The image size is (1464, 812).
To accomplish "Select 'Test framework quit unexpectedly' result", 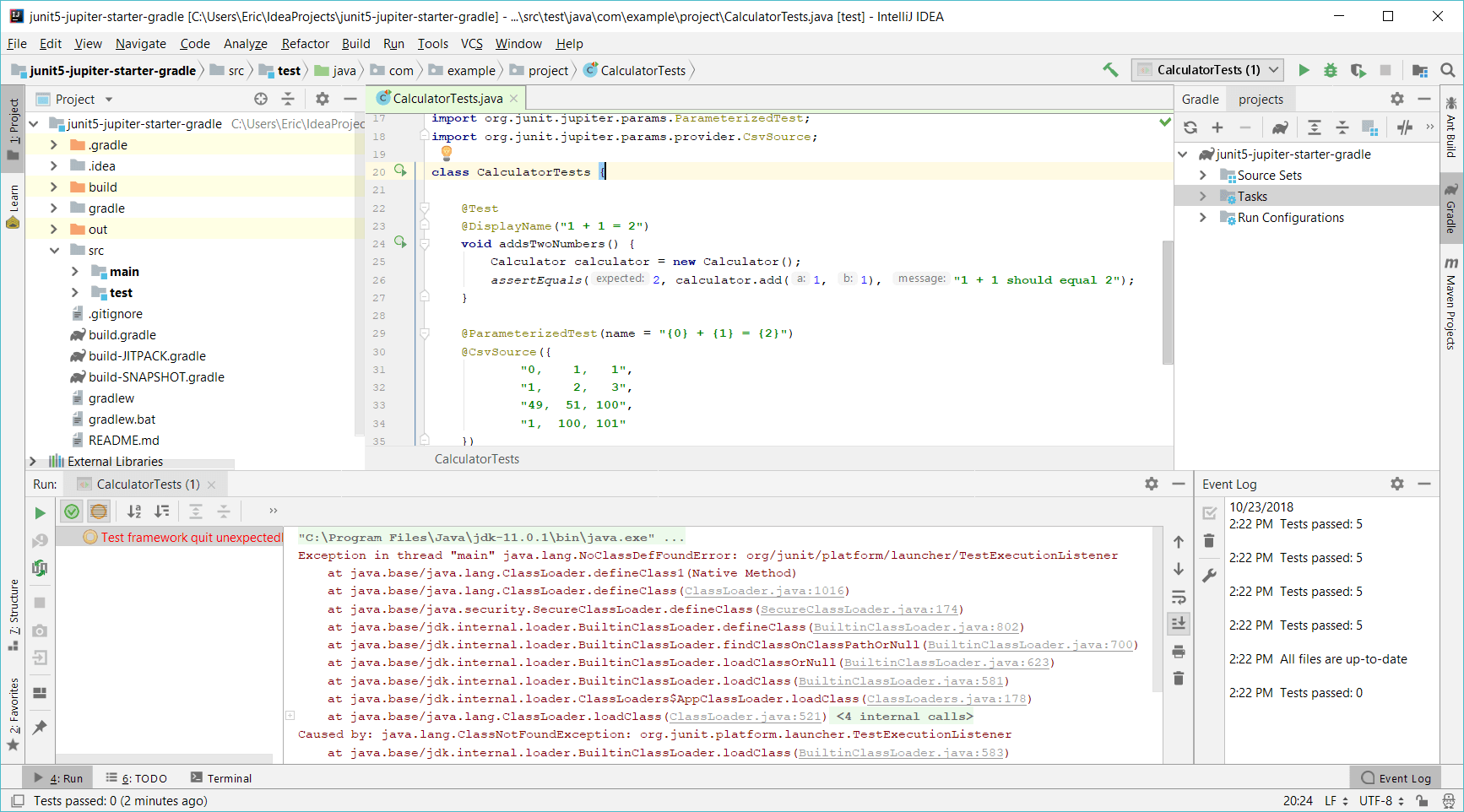I will pos(183,538).
